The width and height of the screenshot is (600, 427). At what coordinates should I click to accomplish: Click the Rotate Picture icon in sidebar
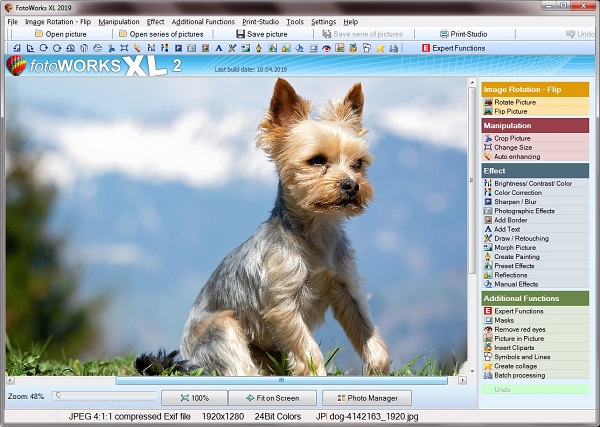pos(487,102)
